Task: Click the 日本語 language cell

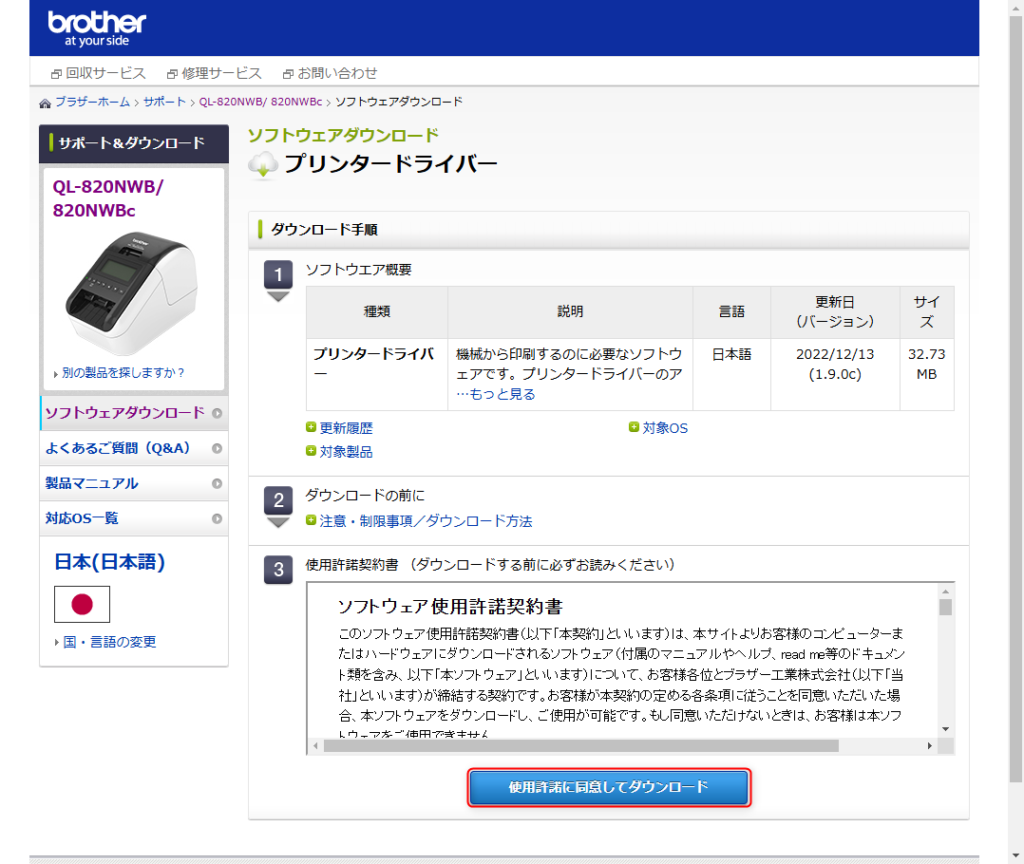Action: (731, 374)
